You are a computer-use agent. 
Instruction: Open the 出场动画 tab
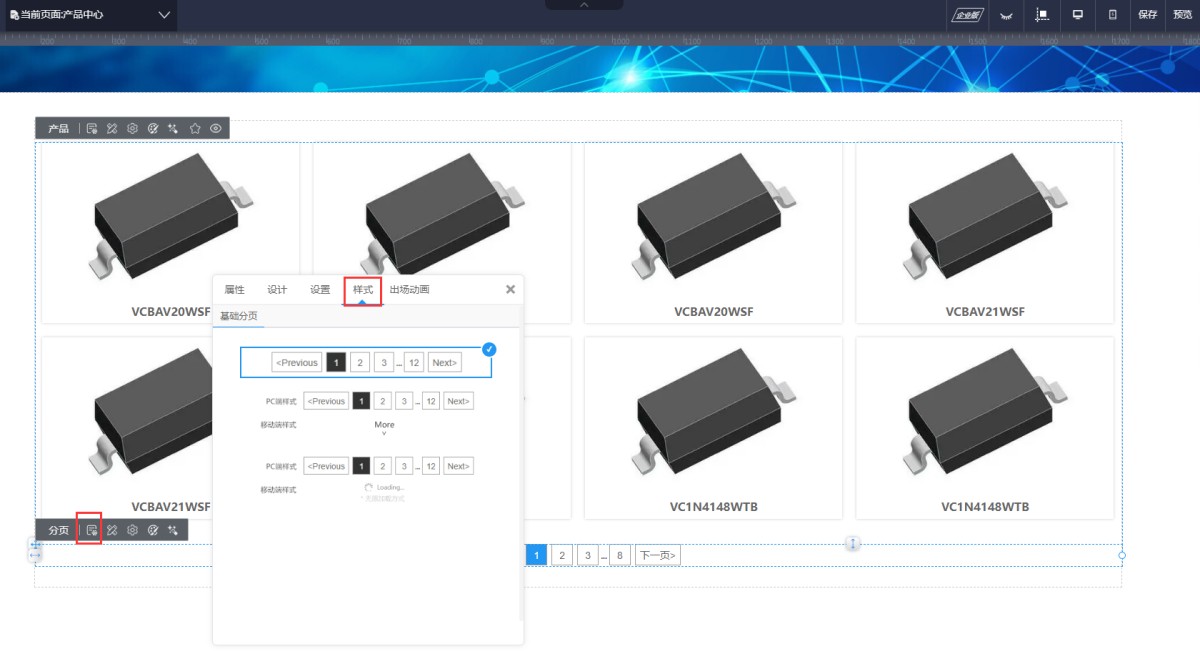tap(409, 290)
